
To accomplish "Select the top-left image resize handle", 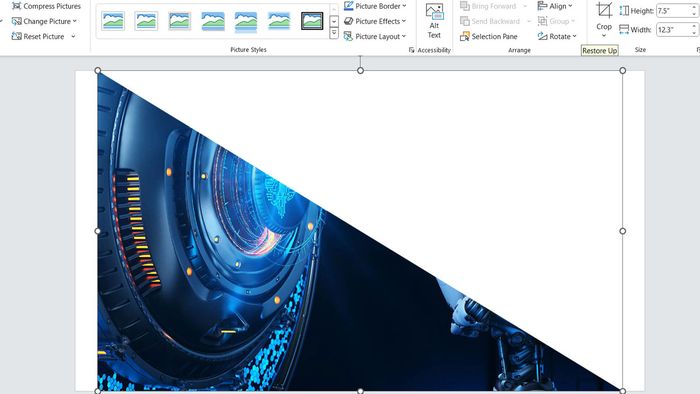I will pos(98,71).
